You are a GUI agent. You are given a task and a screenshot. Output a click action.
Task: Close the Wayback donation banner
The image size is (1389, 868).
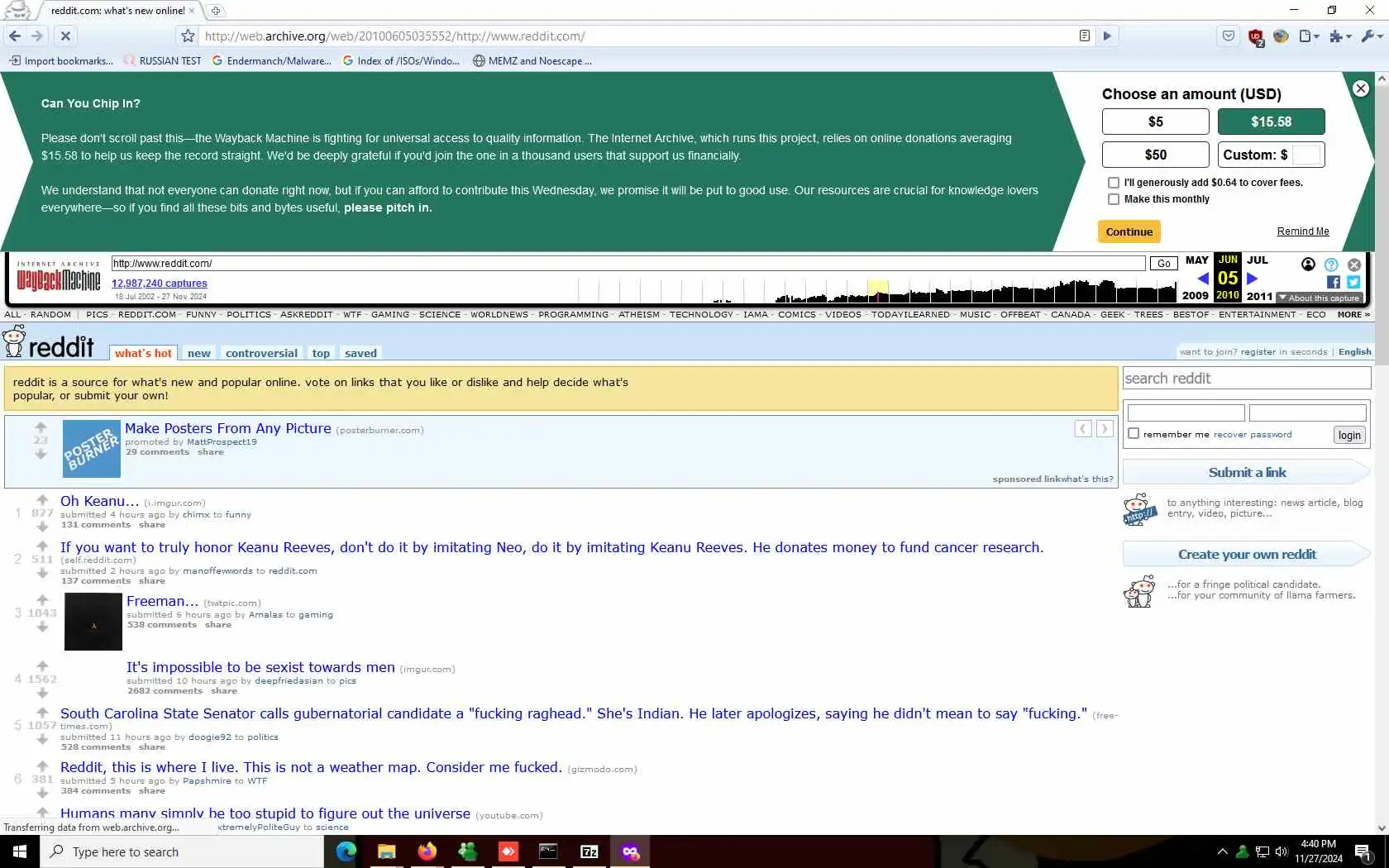point(1360,88)
